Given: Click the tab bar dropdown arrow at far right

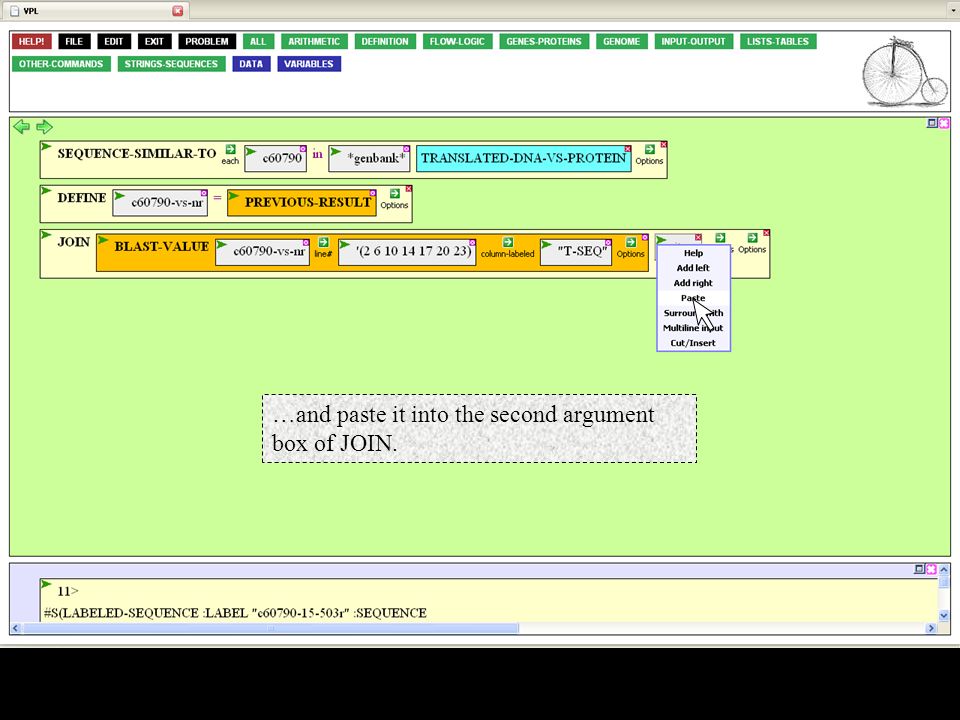Looking at the screenshot, I should 953,10.
